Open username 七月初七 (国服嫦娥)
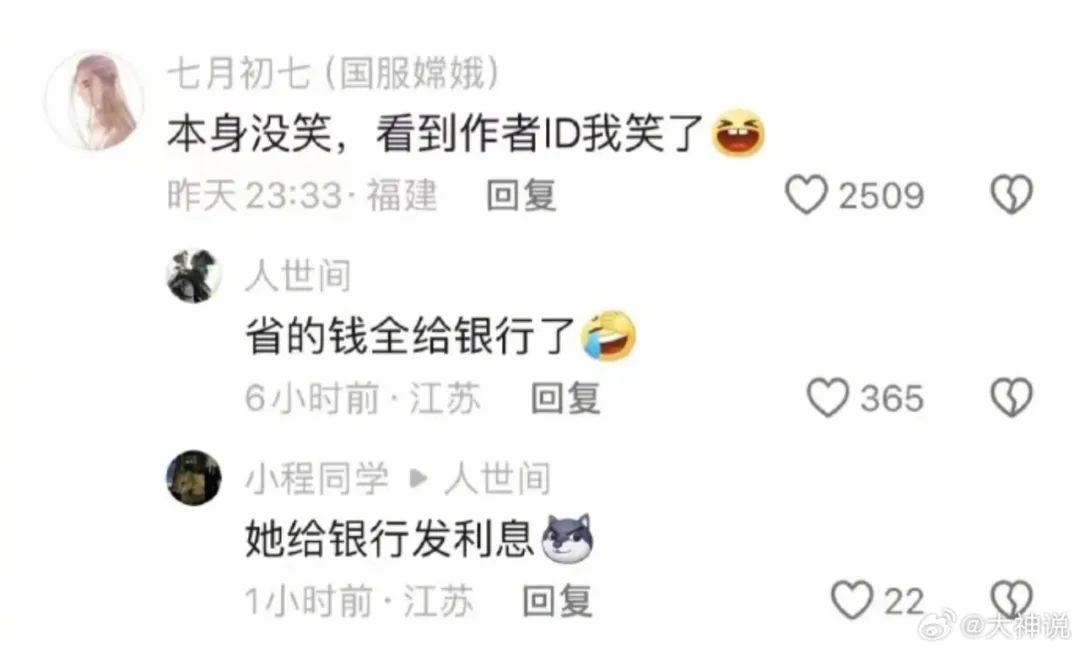1080x651 pixels. pyautogui.click(x=333, y=73)
